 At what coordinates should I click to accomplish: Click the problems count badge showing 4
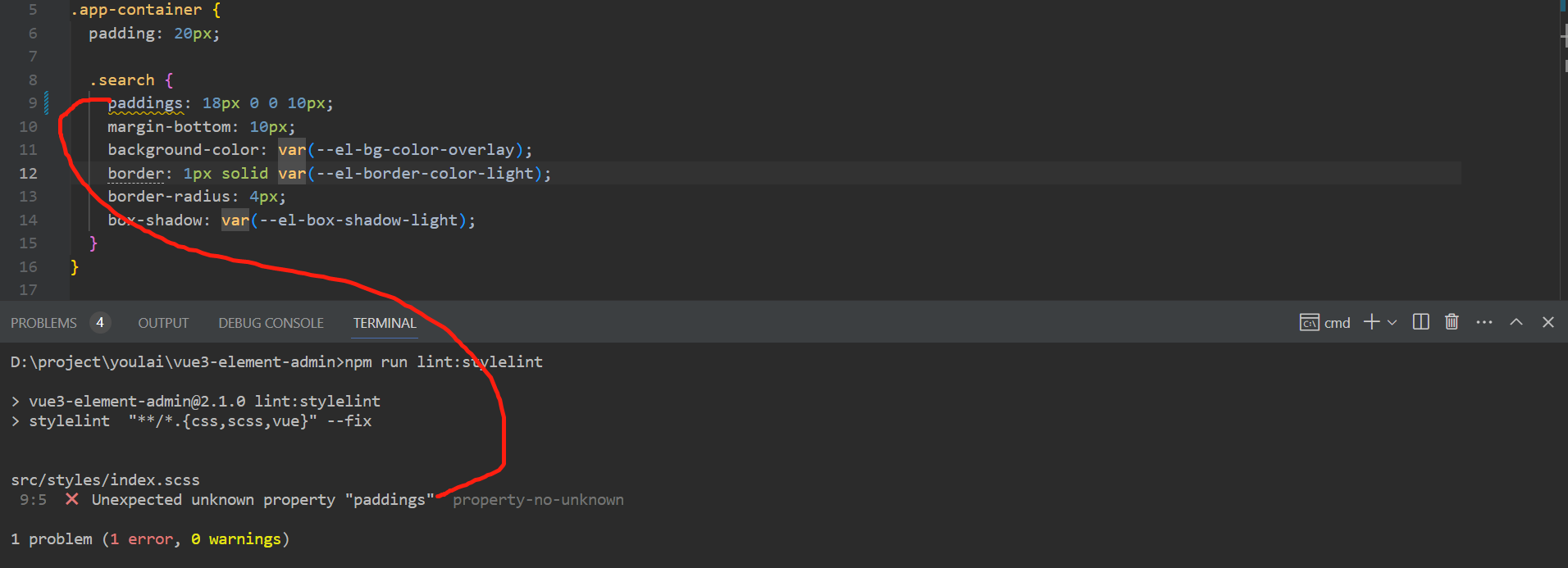click(100, 323)
